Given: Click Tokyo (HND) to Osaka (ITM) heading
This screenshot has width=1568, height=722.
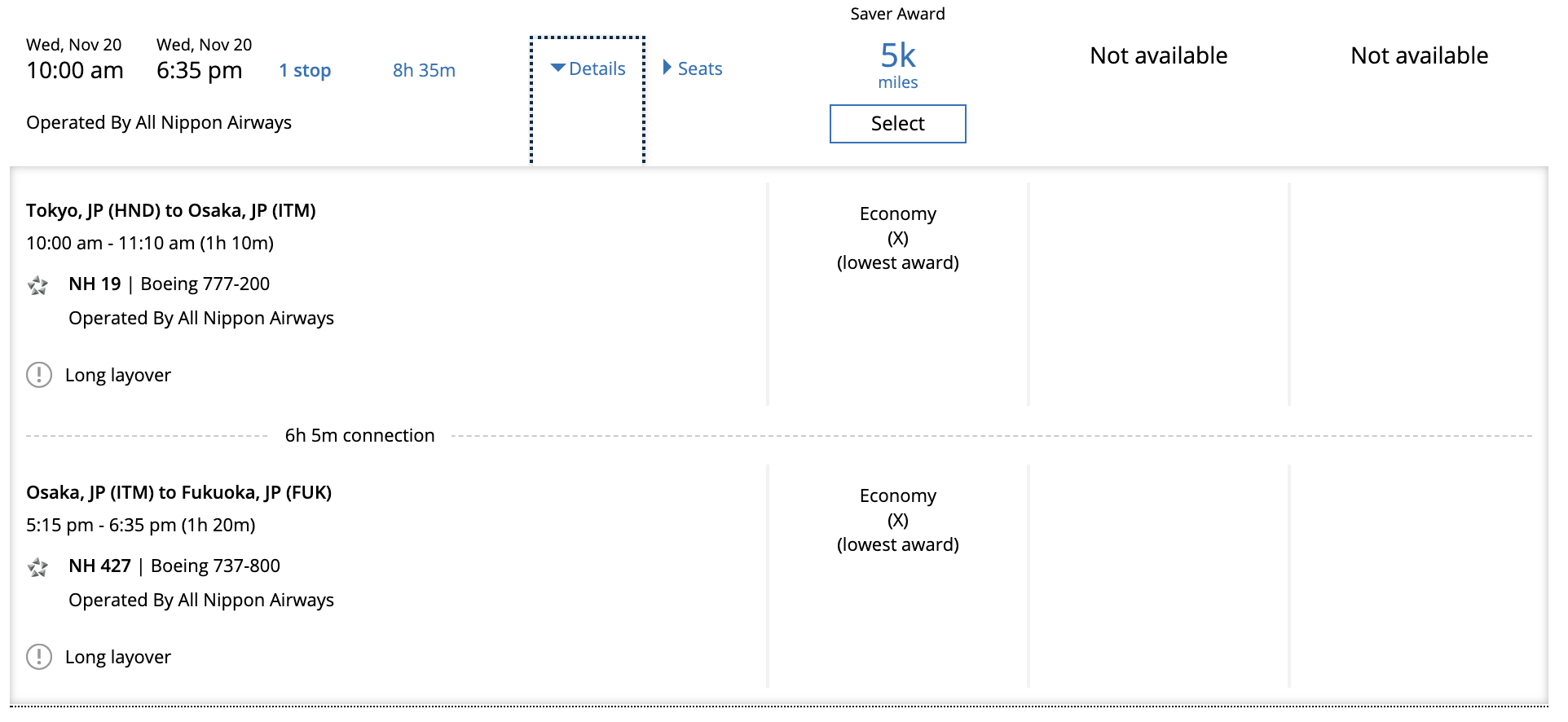Looking at the screenshot, I should [171, 210].
